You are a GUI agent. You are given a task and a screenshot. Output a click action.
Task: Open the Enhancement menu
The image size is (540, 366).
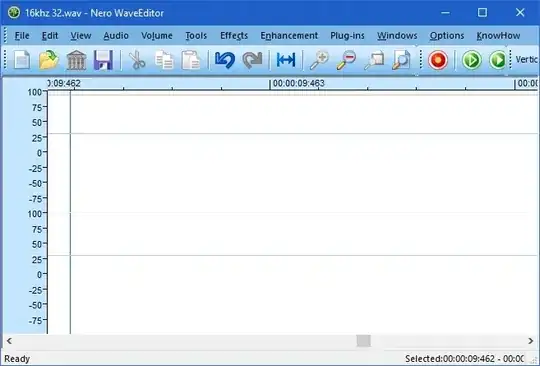(289, 36)
